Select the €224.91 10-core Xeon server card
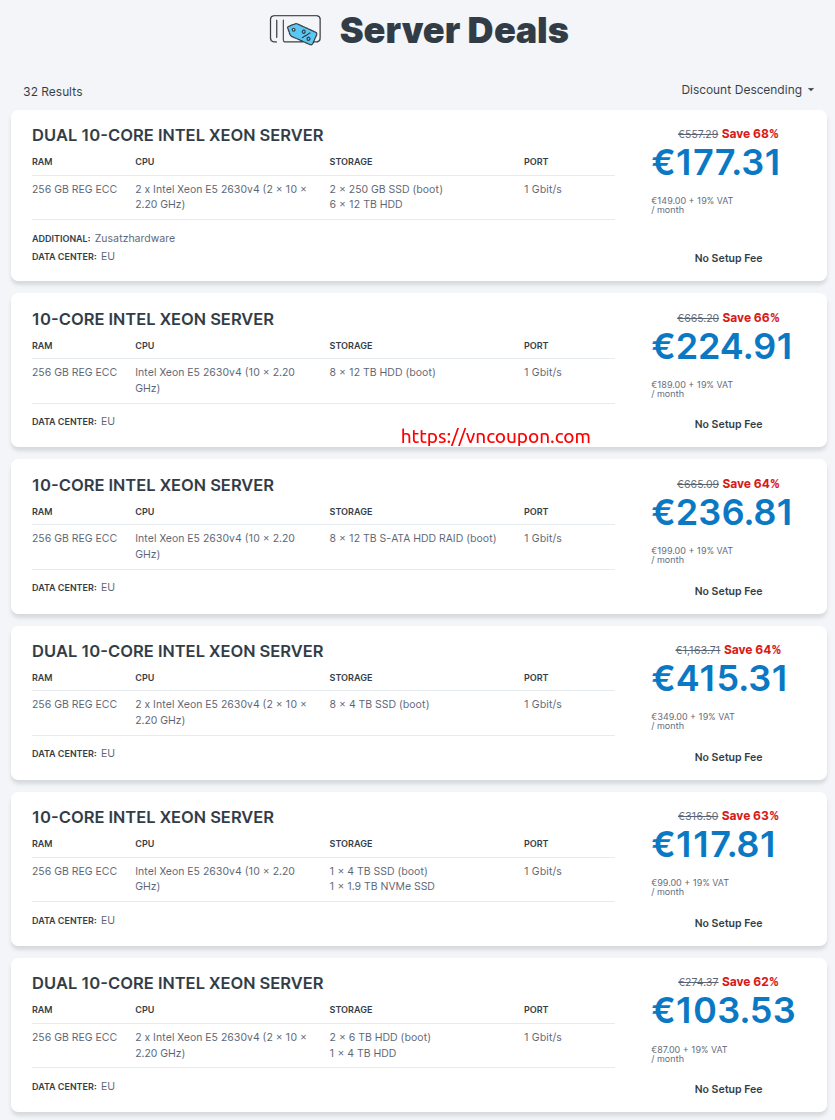Screen dimensions: 835x1120 (419, 370)
